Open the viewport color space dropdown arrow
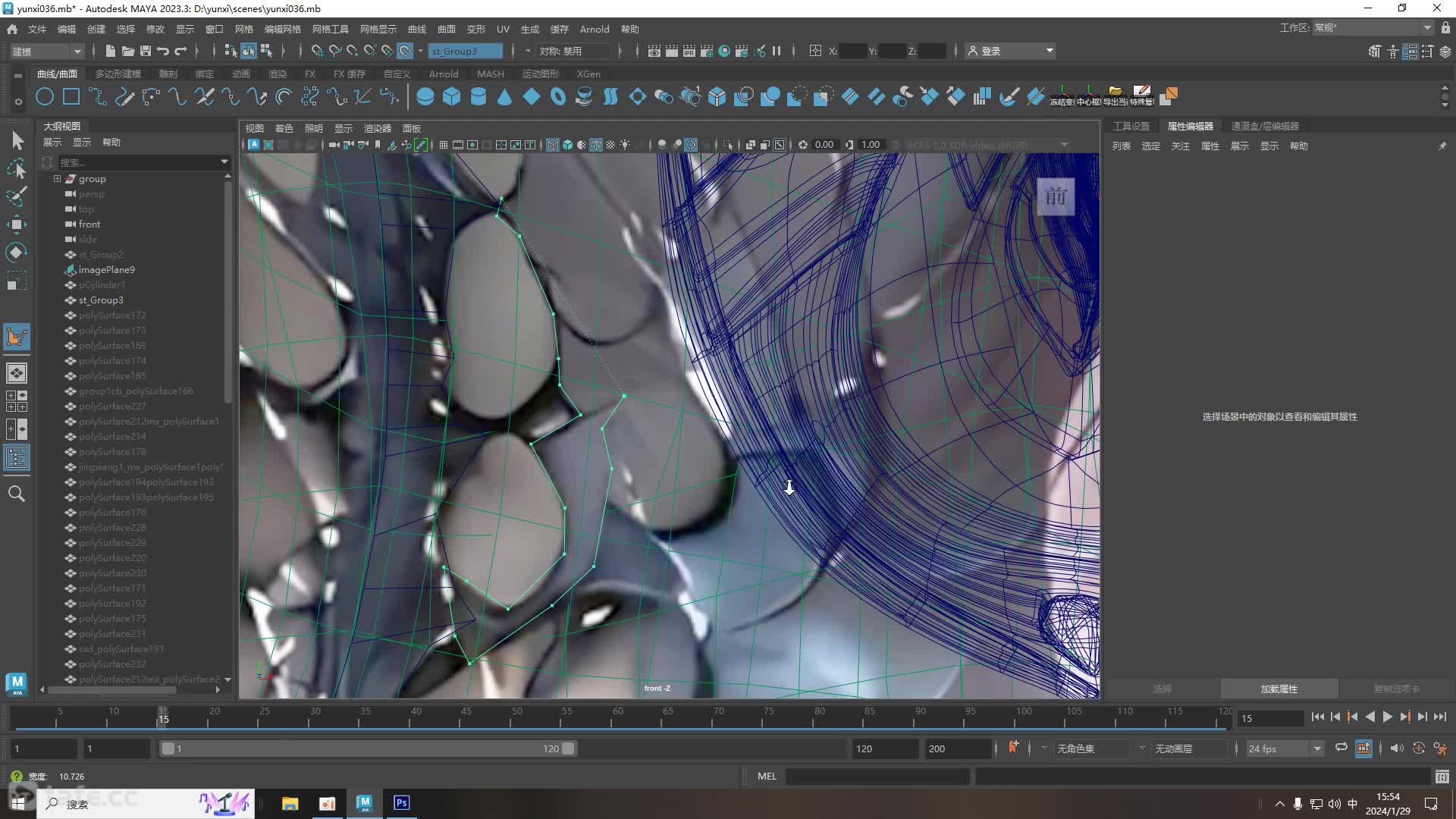This screenshot has width=1456, height=819. click(1064, 145)
